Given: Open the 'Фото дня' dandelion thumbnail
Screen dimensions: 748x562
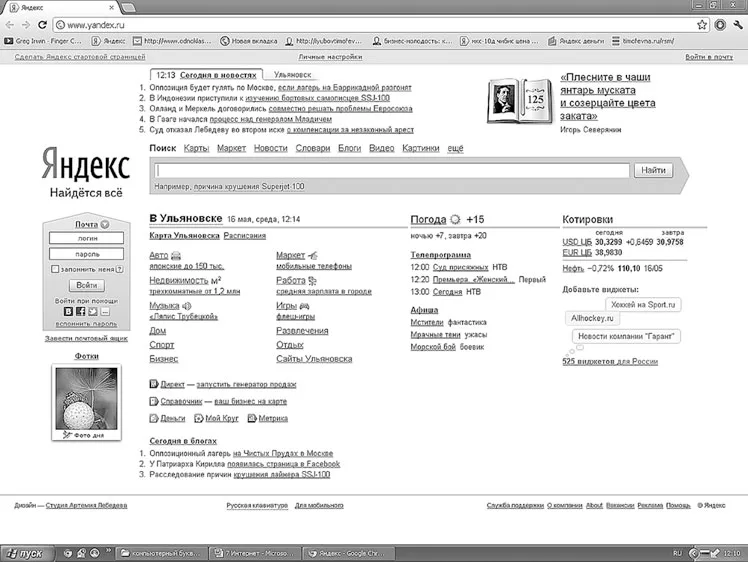Looking at the screenshot, I should tap(86, 398).
